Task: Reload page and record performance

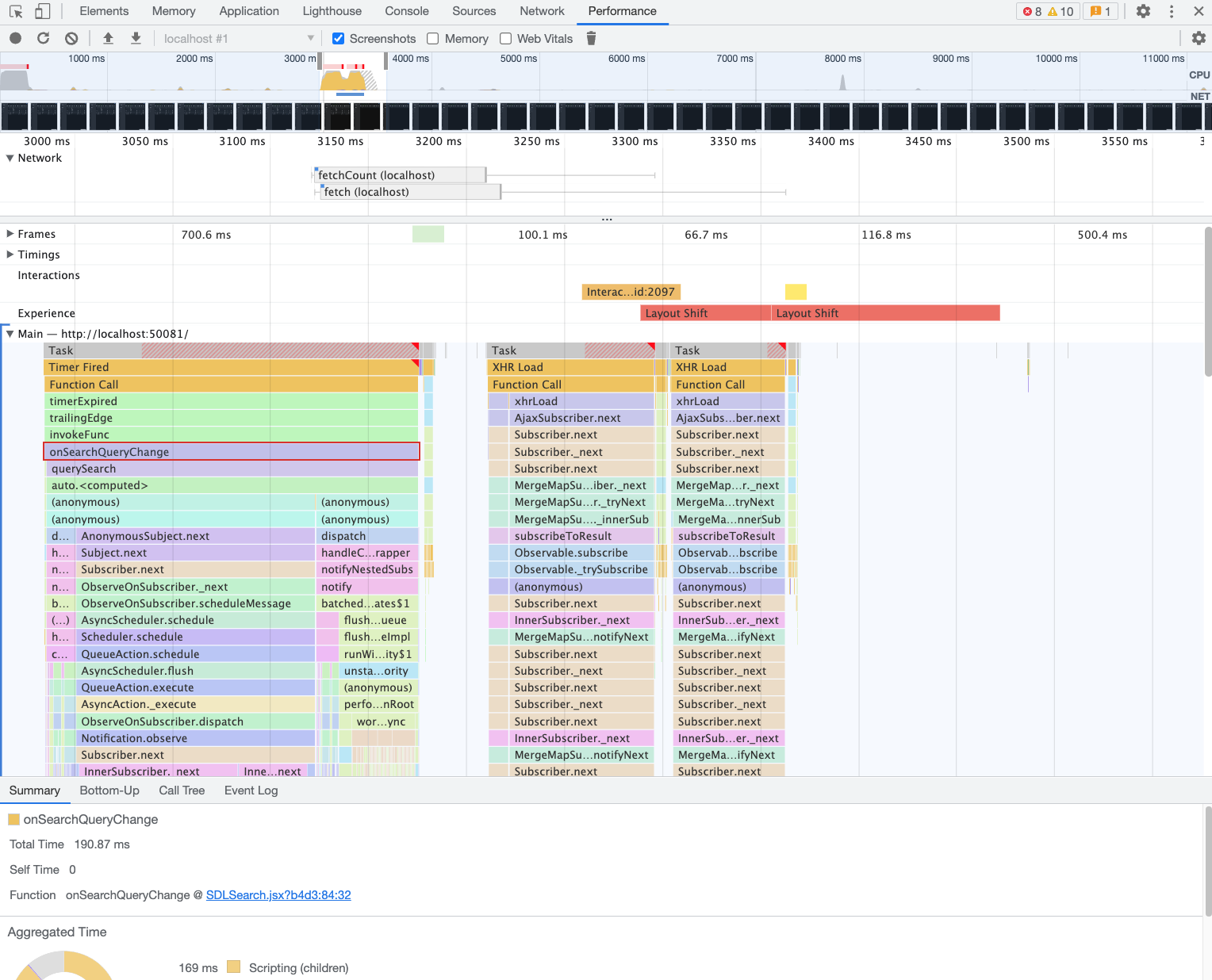Action: [x=44, y=38]
